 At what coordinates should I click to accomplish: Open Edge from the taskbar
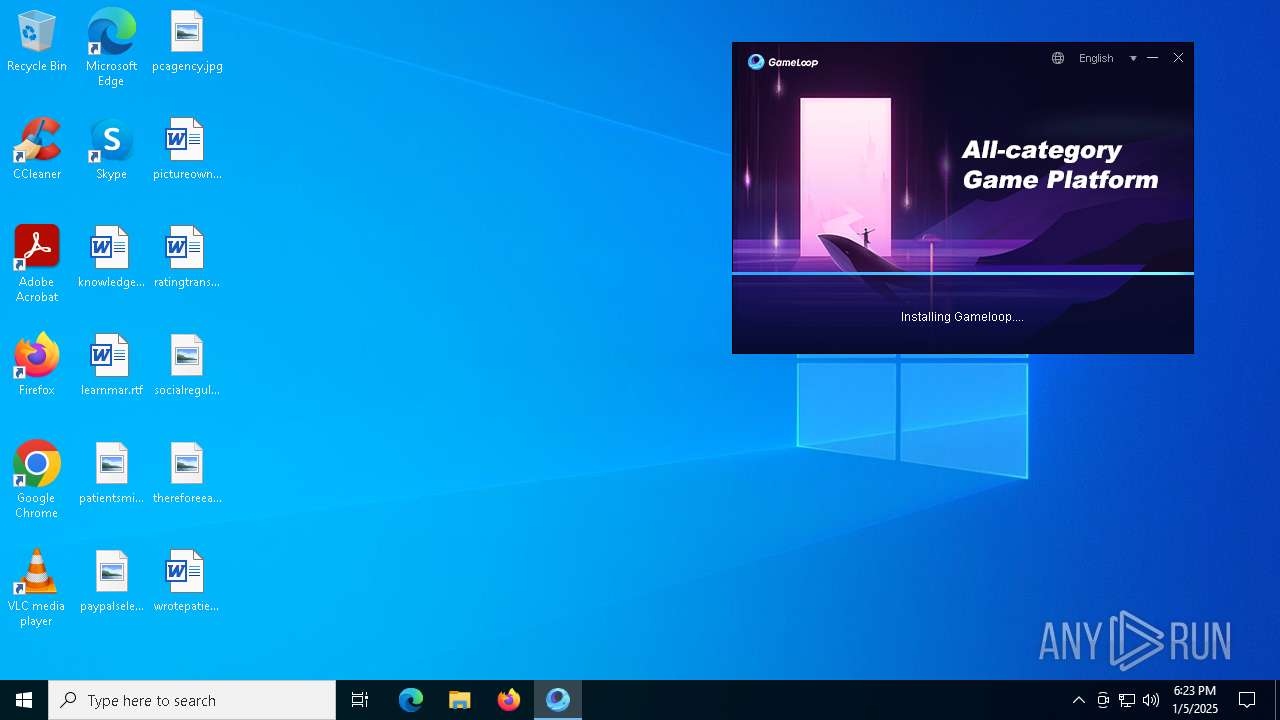411,700
